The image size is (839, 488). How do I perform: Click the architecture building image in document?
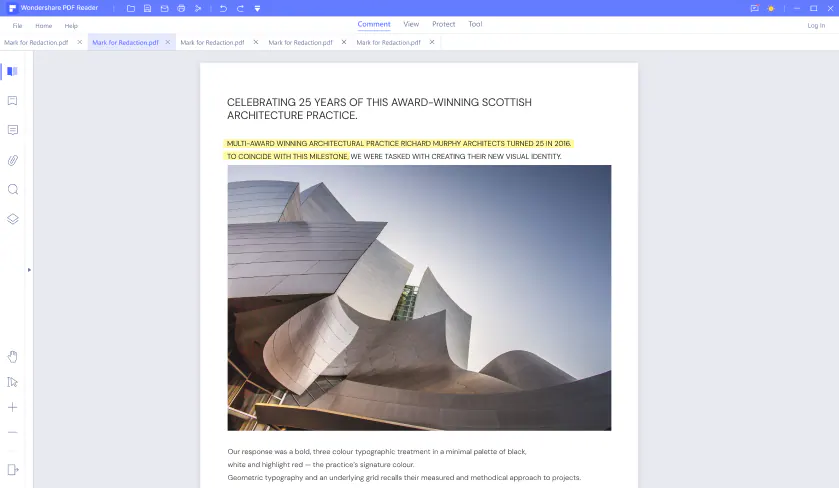pos(419,298)
